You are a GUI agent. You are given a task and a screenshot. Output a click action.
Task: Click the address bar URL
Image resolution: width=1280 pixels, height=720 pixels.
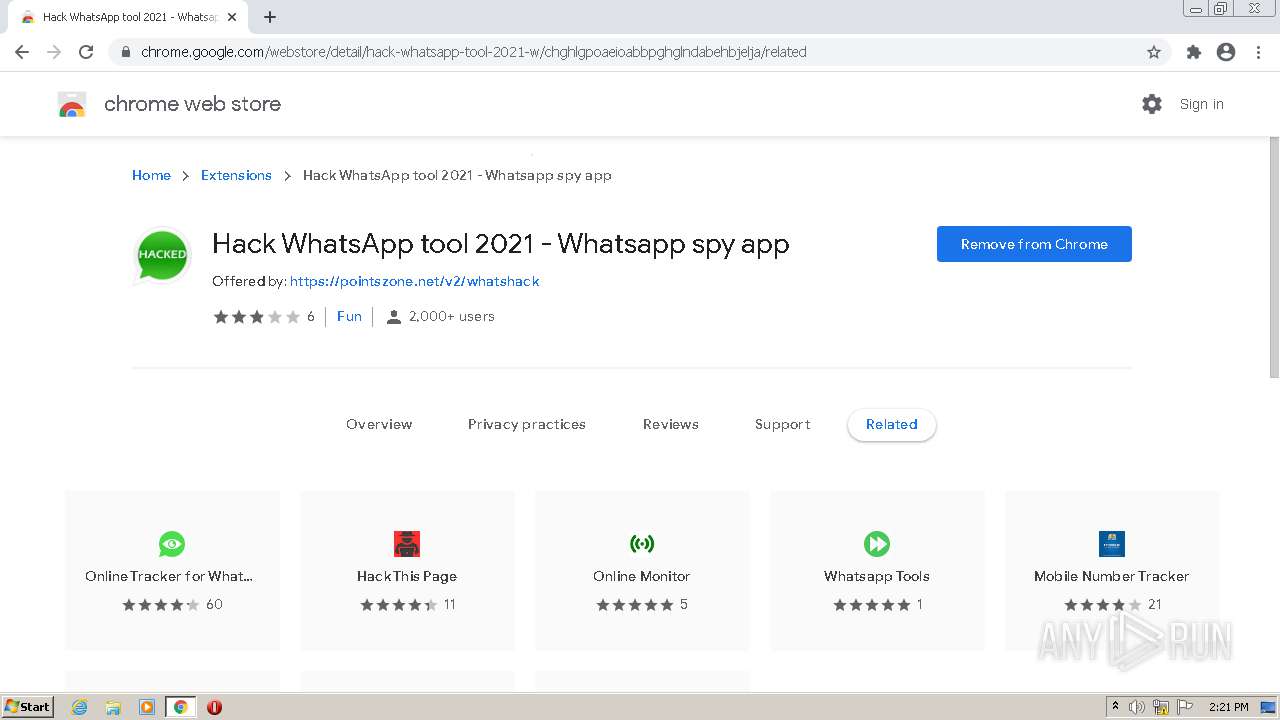[x=474, y=52]
